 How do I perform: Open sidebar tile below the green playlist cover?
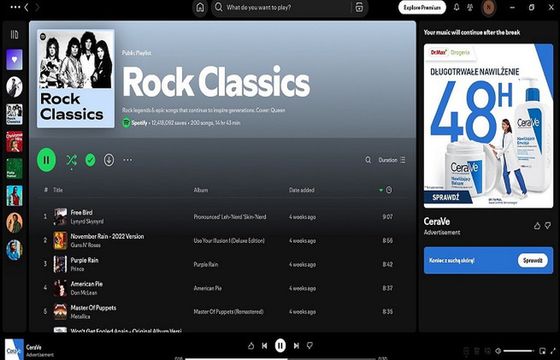click(x=14, y=196)
